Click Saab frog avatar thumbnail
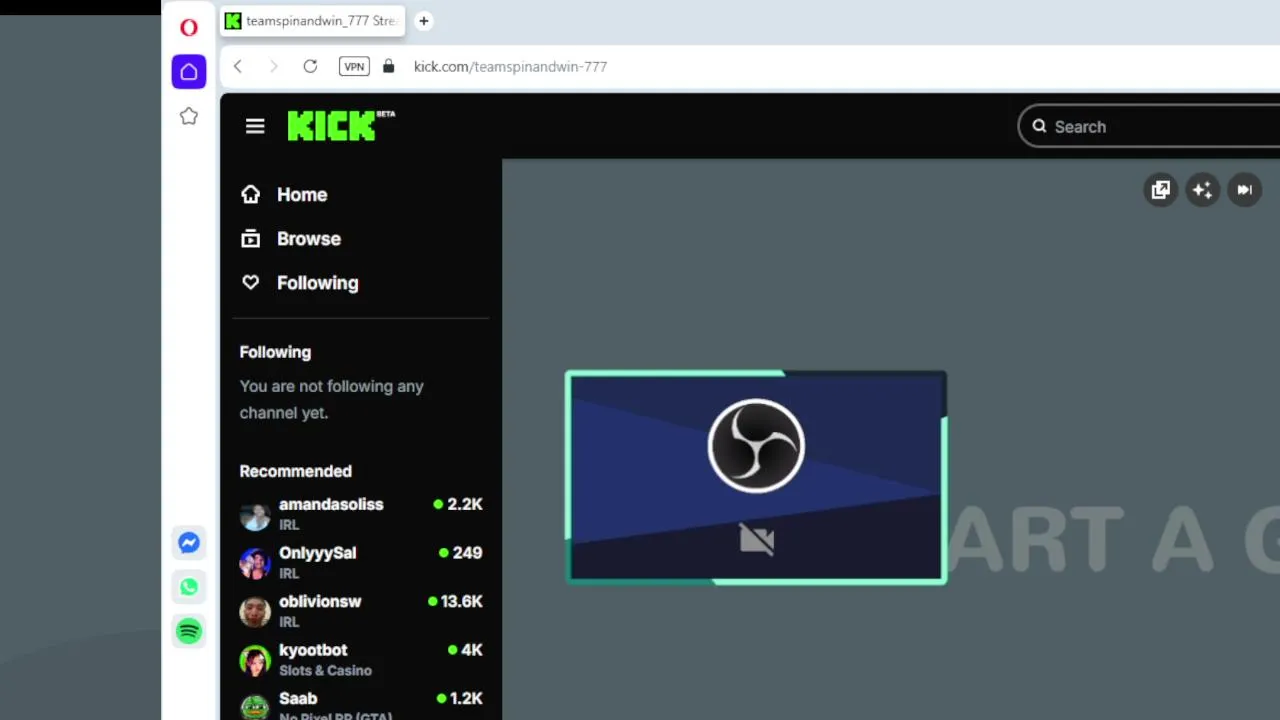The image size is (1280, 720). (255, 707)
